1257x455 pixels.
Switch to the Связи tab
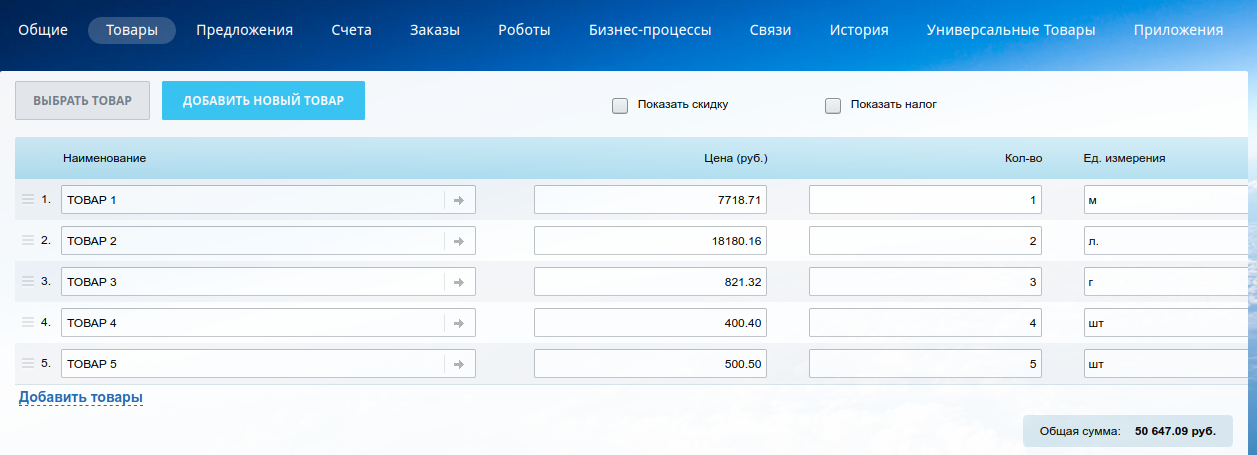point(770,30)
